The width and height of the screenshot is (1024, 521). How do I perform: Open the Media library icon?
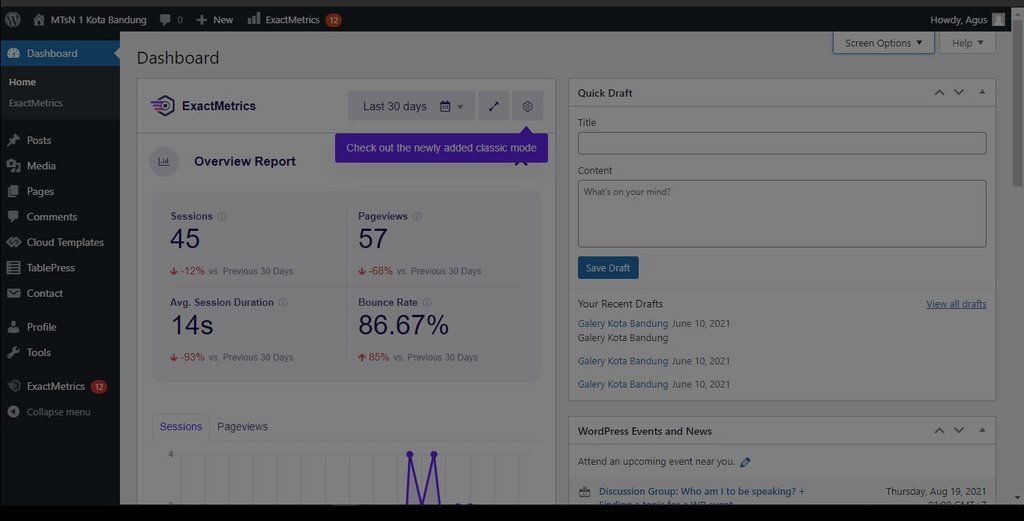pyautogui.click(x=13, y=166)
